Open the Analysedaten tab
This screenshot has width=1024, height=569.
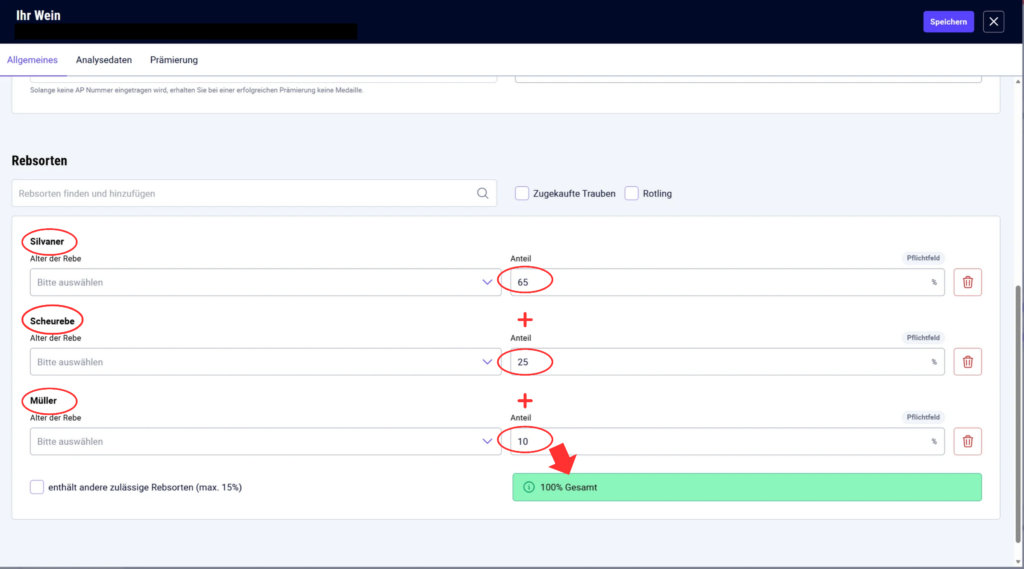104,60
